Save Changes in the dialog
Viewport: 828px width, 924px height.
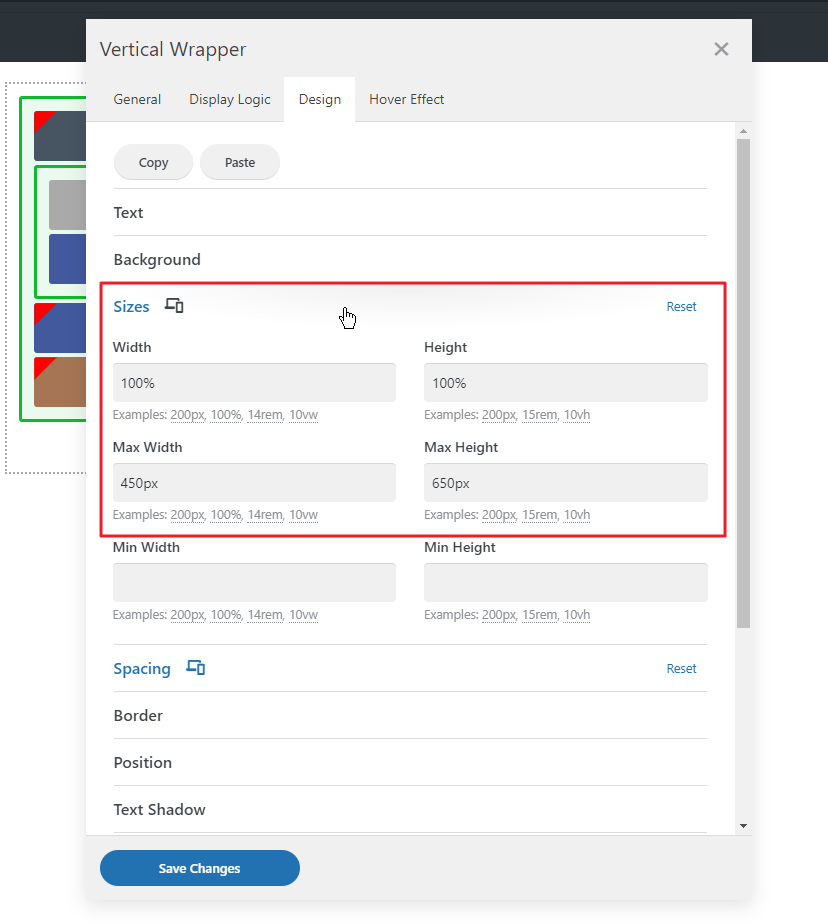[200, 868]
